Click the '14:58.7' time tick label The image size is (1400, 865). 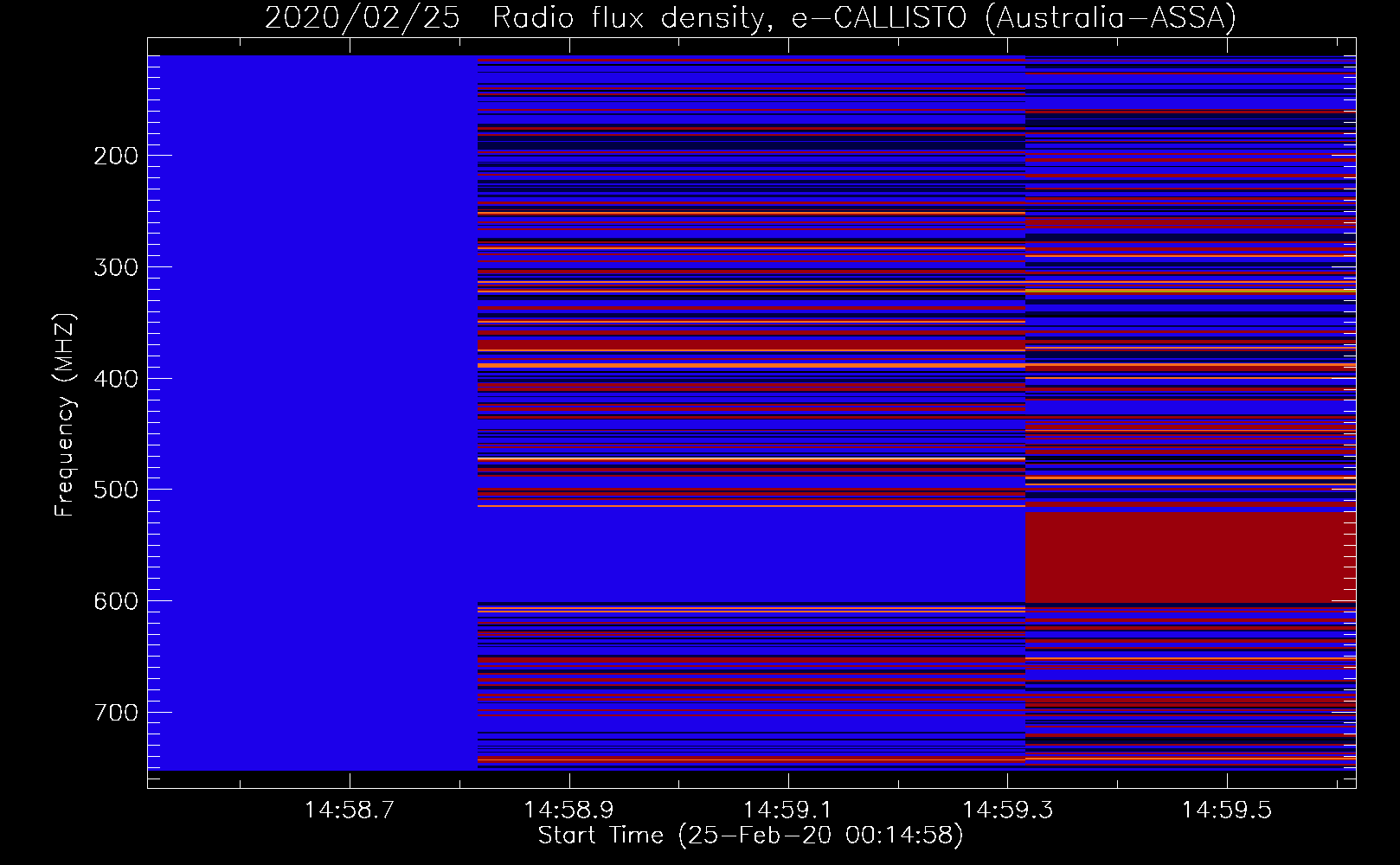tap(350, 811)
